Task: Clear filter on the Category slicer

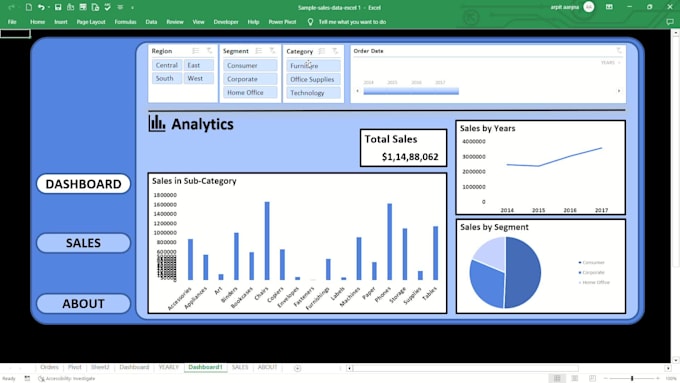Action: [335, 51]
